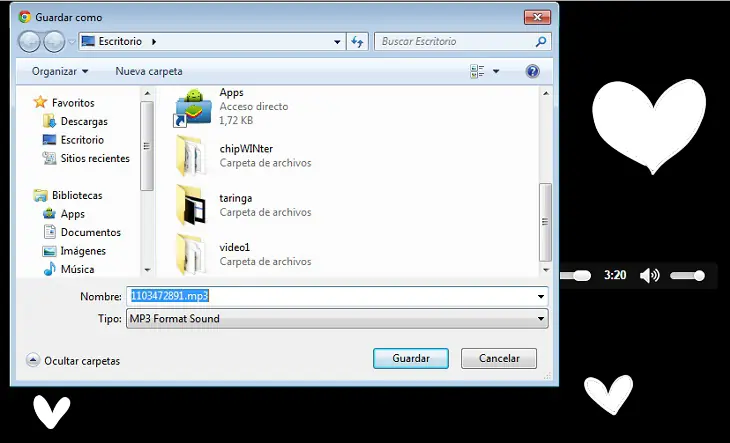Open the view options dropdown arrow
This screenshot has height=443, width=730.
496,71
